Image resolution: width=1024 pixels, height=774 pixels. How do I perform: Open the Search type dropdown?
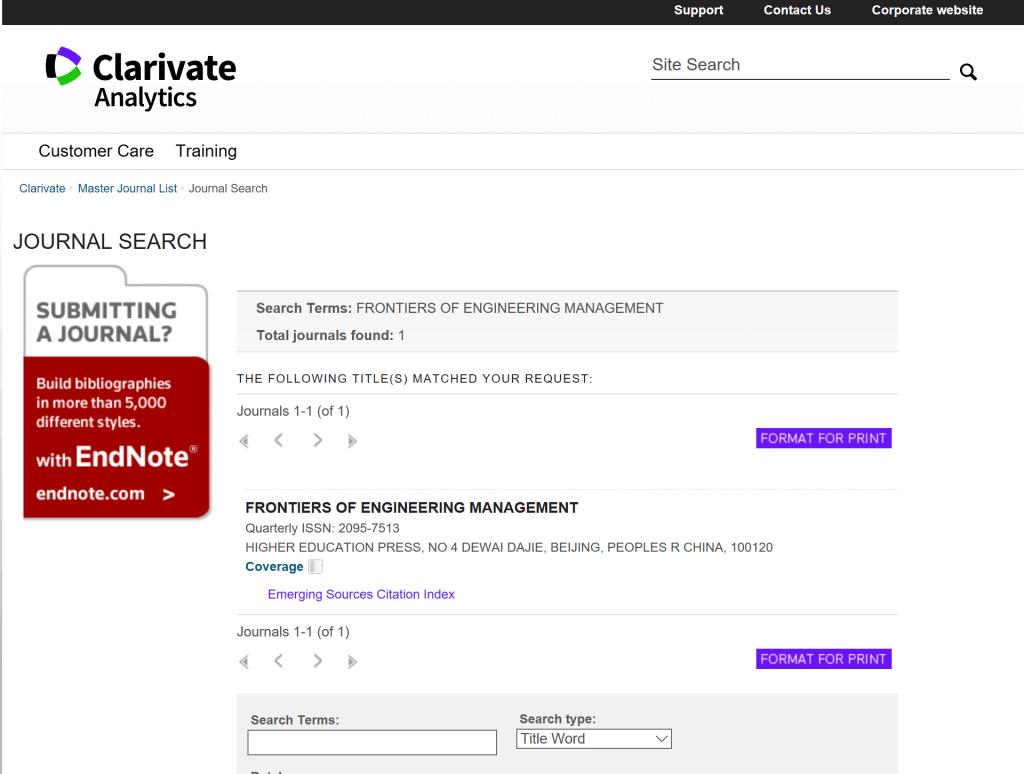594,739
